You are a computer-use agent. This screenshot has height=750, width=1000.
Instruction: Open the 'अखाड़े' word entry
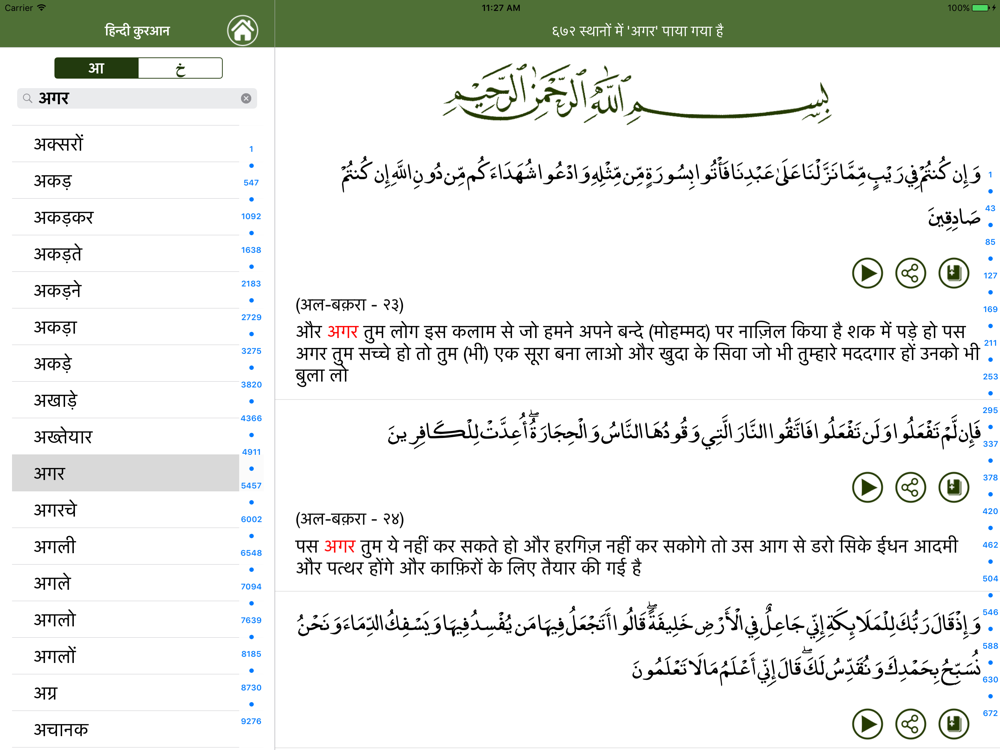tap(125, 400)
